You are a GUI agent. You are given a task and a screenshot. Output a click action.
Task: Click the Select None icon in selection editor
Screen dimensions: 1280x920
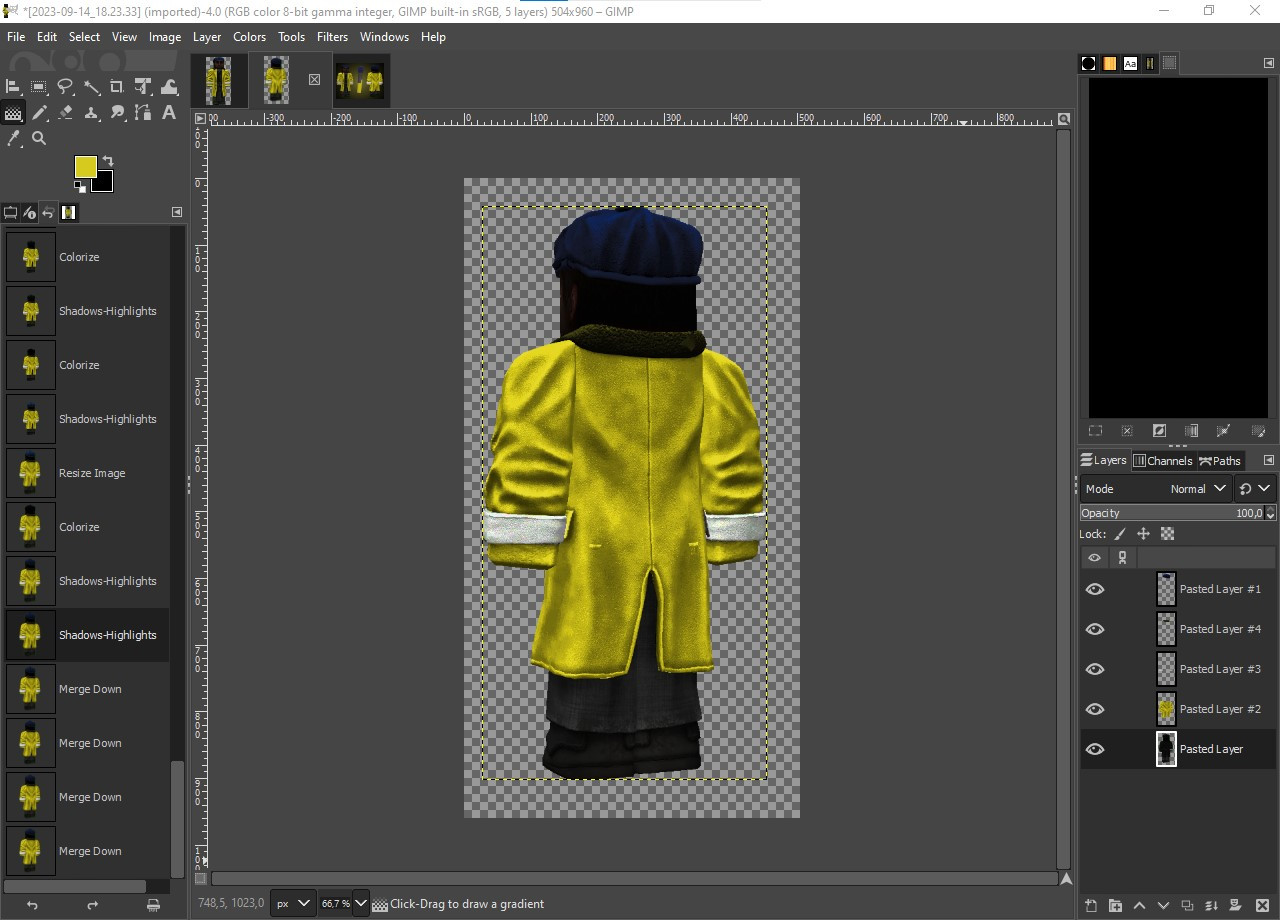pos(1127,431)
